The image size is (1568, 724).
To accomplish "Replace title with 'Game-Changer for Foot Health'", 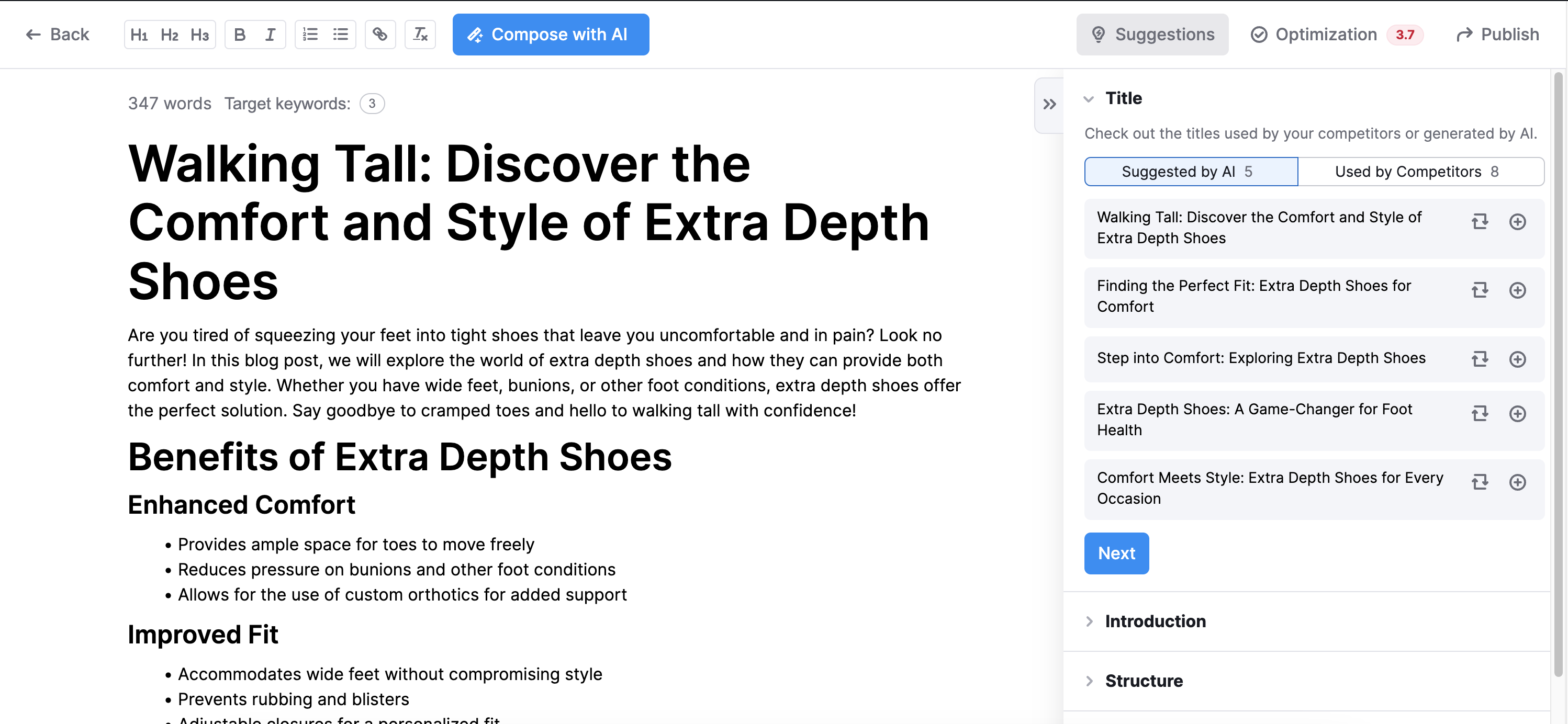I will coord(1480,414).
